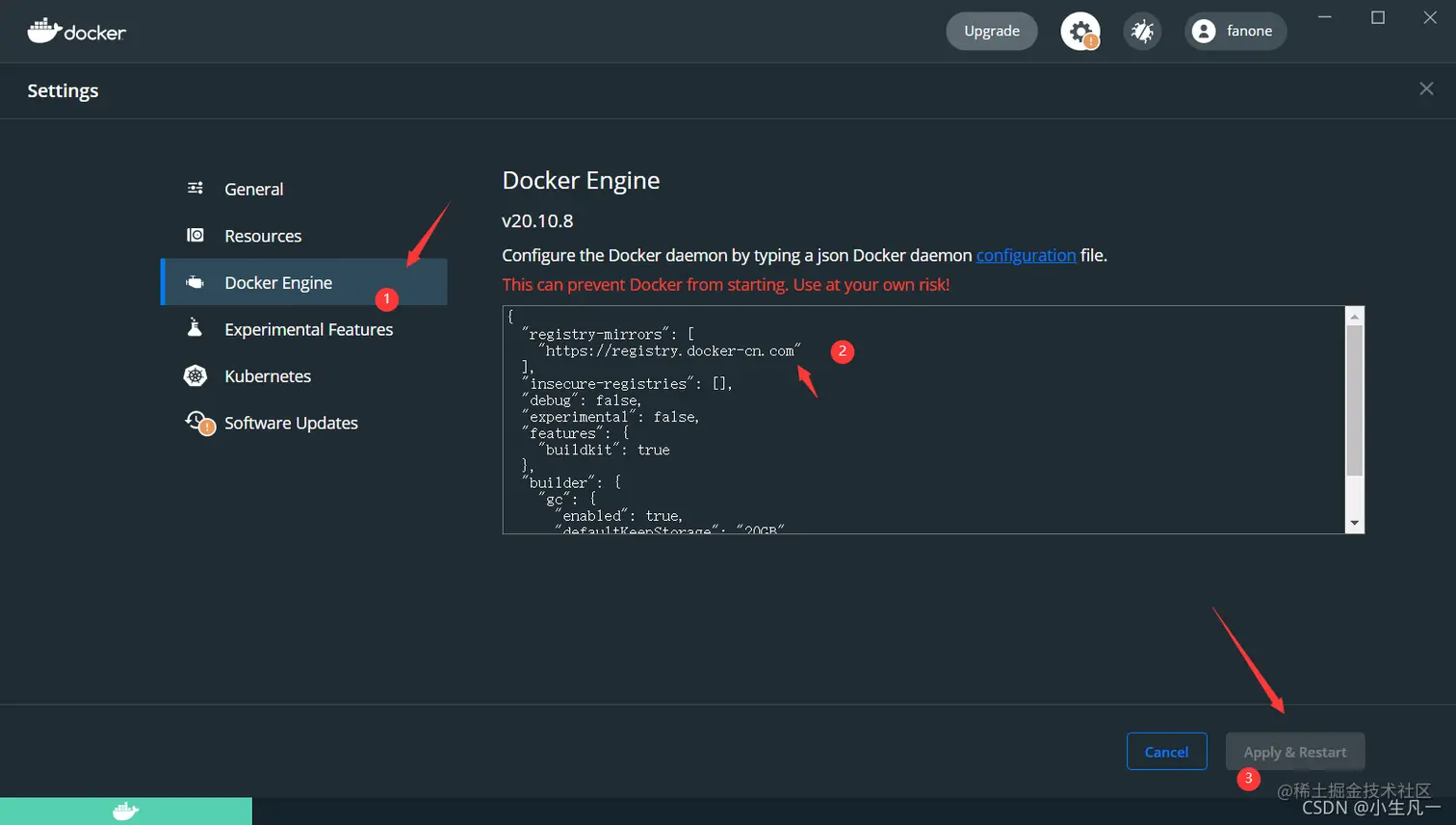The image size is (1456, 825).
Task: Click the Upgrade button
Action: (992, 31)
